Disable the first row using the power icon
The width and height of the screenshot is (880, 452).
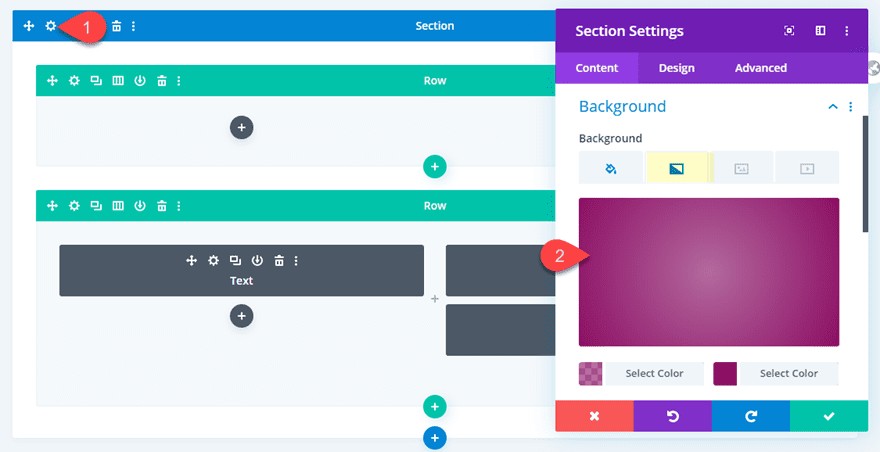140,81
